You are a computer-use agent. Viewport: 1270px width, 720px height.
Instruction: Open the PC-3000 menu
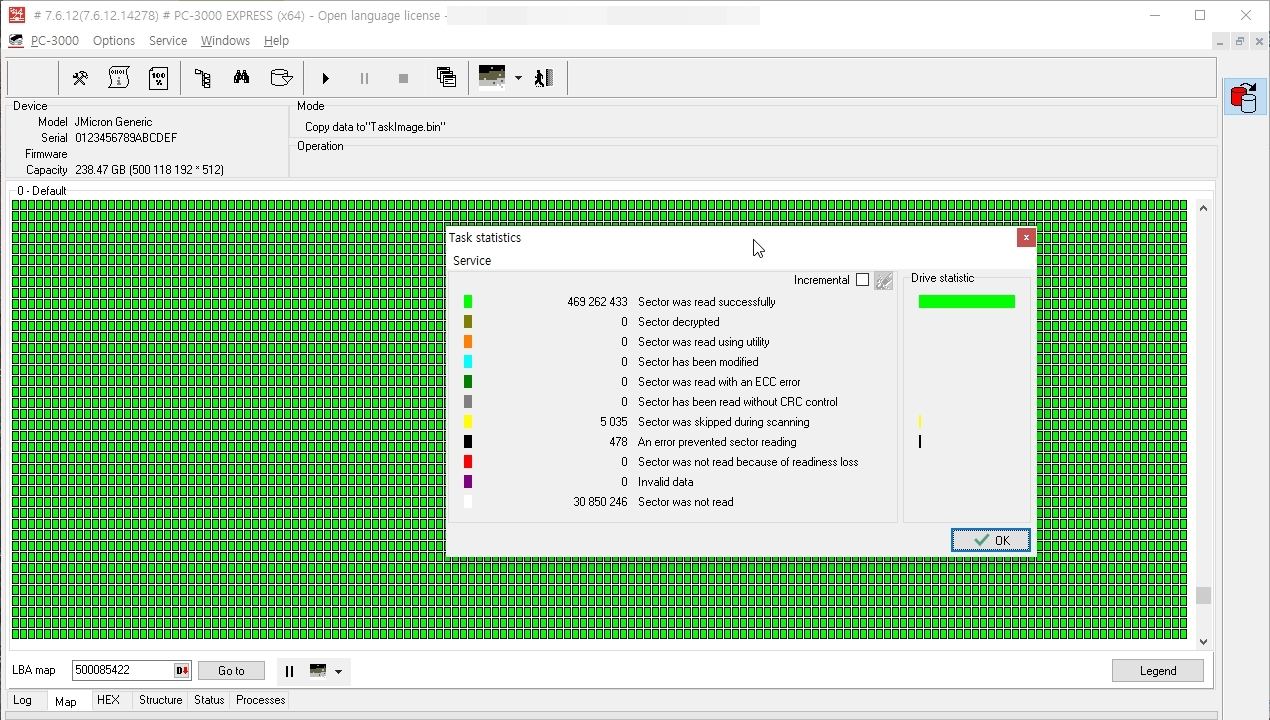[55, 41]
